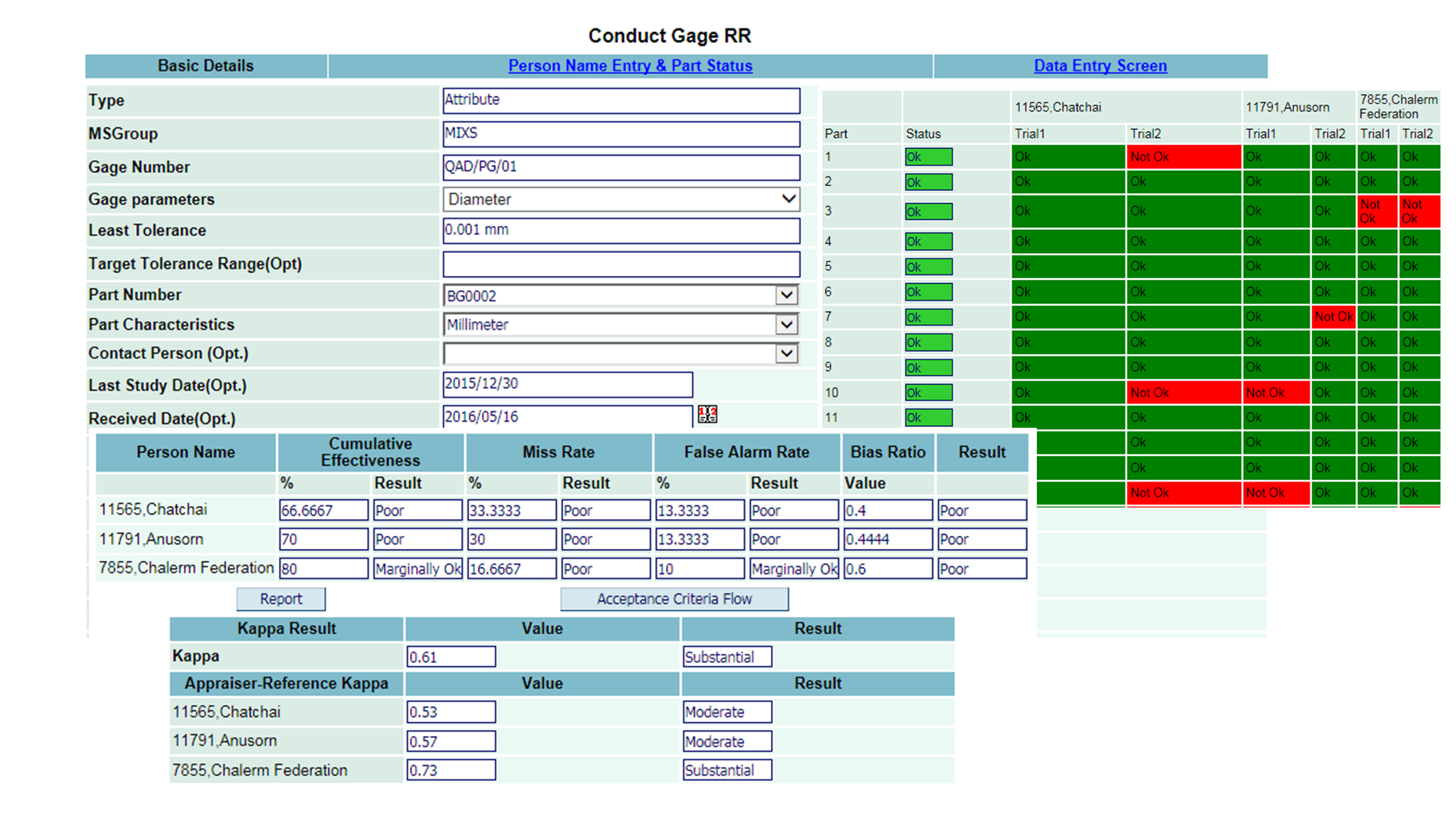
Task: Focus the Gage Number field
Action: [621, 167]
